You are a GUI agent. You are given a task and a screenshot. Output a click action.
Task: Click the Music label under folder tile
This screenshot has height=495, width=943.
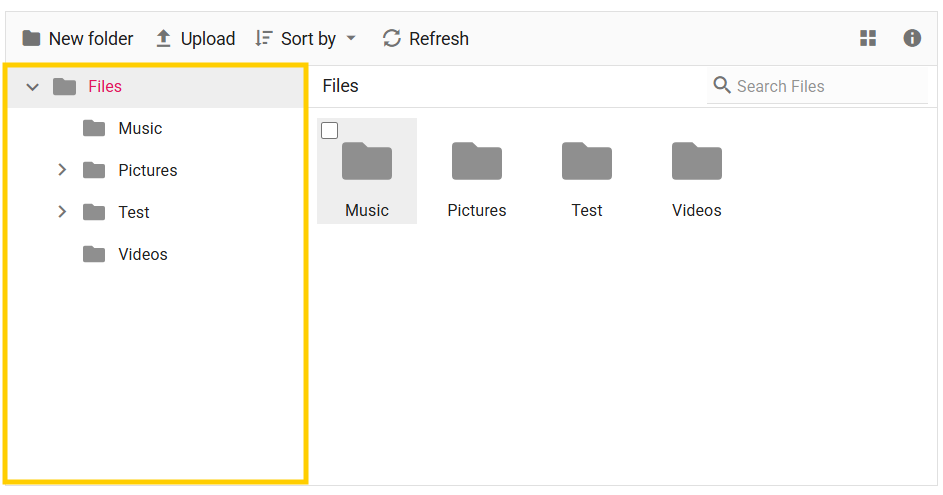coord(367,211)
